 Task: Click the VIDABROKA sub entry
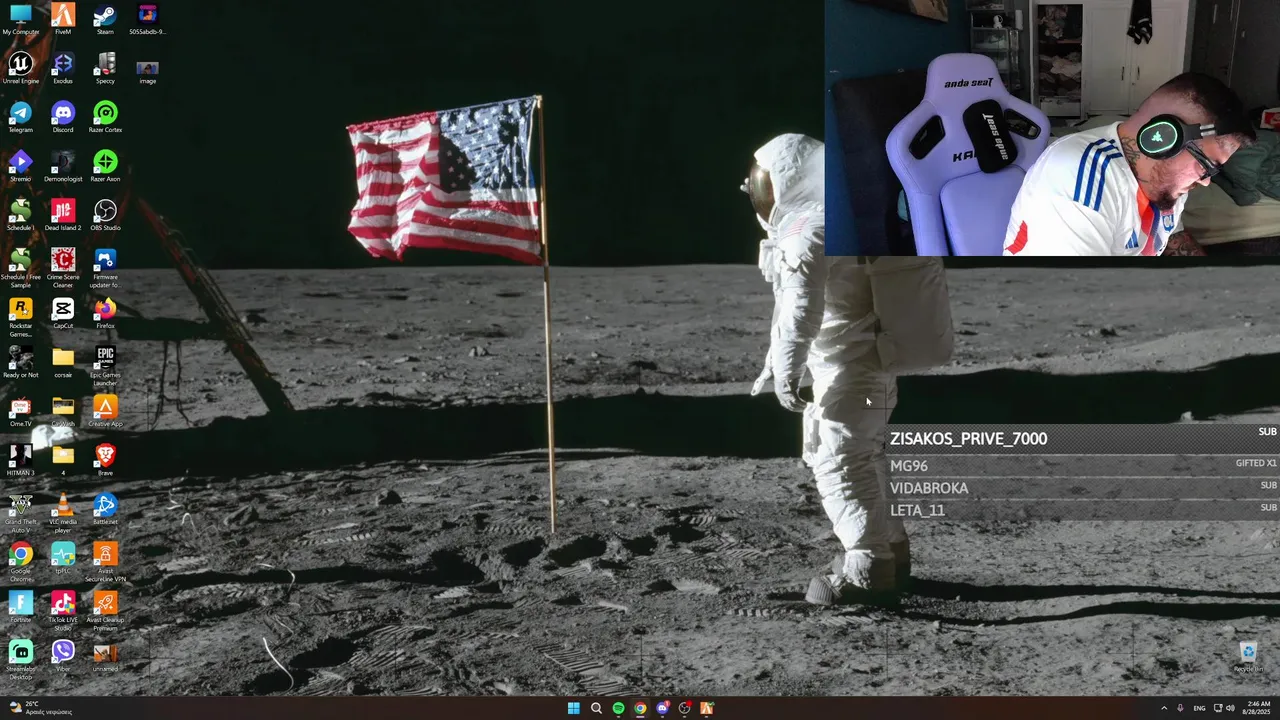pyautogui.click(x=929, y=488)
